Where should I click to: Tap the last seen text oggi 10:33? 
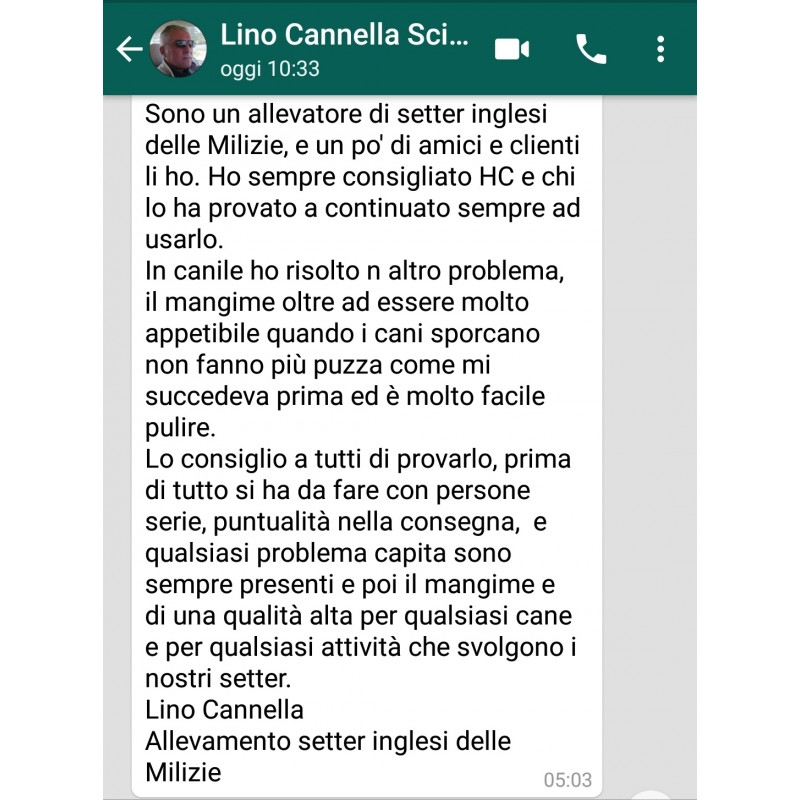click(x=270, y=69)
